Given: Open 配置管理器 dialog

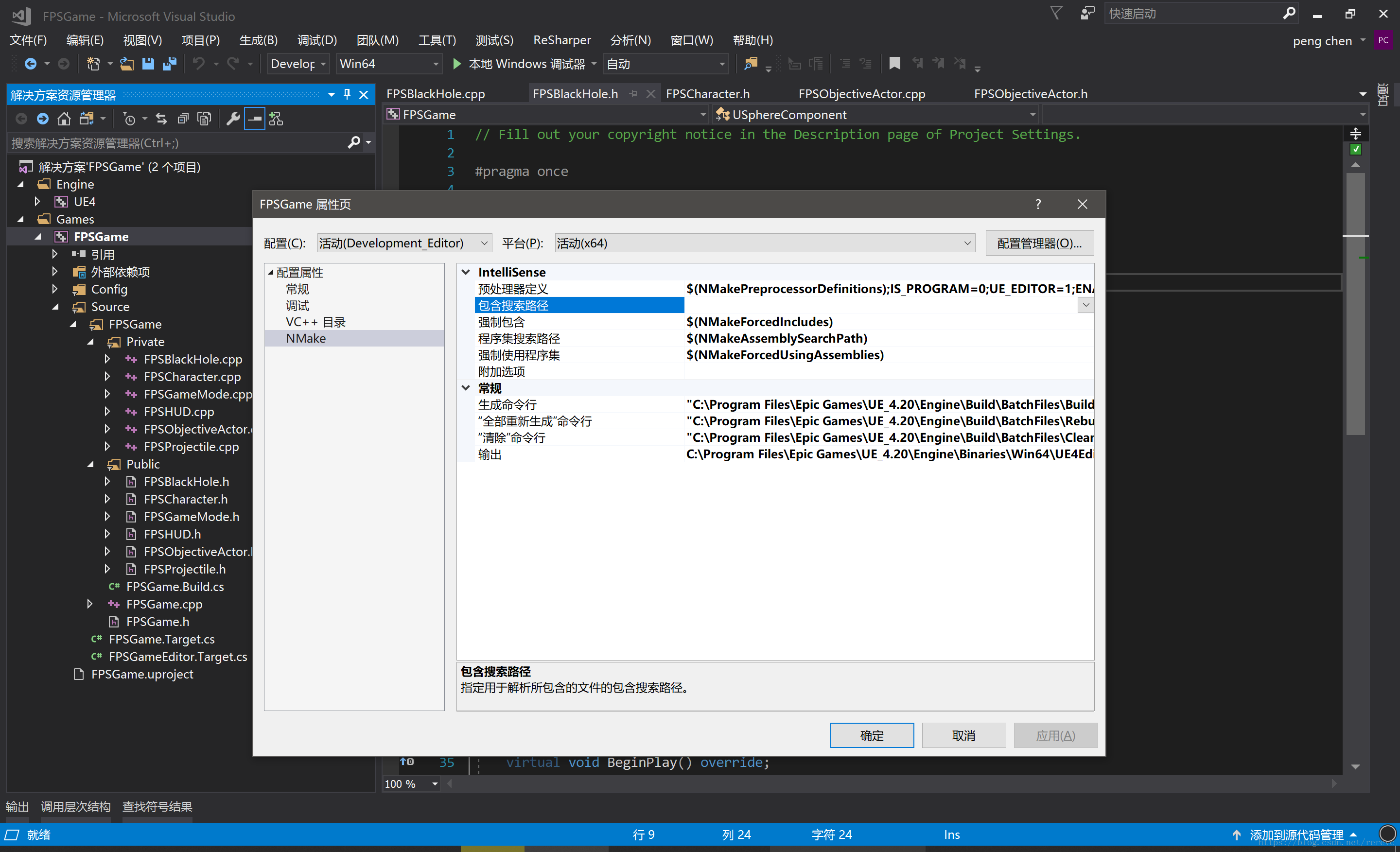Looking at the screenshot, I should pos(1040,243).
